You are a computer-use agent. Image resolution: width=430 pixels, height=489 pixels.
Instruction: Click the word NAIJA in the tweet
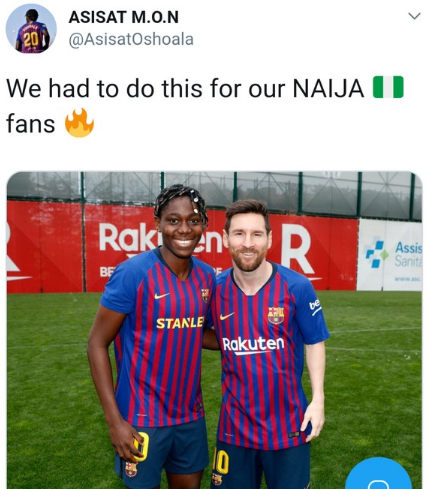coord(328,89)
